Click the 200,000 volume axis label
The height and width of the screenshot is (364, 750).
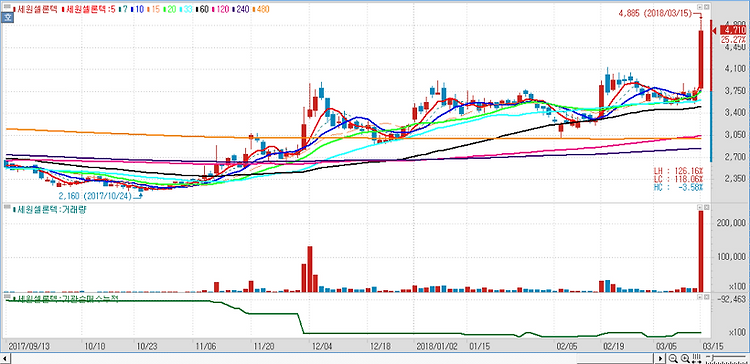[x=730, y=223]
